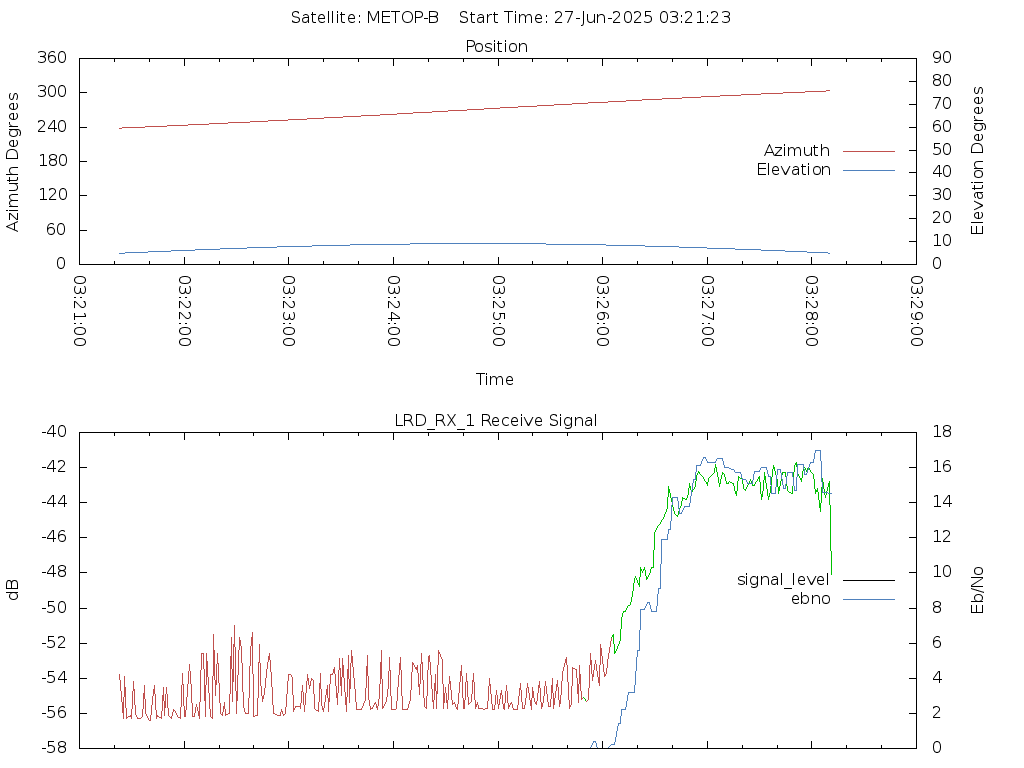Click the blue ebno legend line sample
Viewport: 1024px width, 768px height.
click(869, 600)
